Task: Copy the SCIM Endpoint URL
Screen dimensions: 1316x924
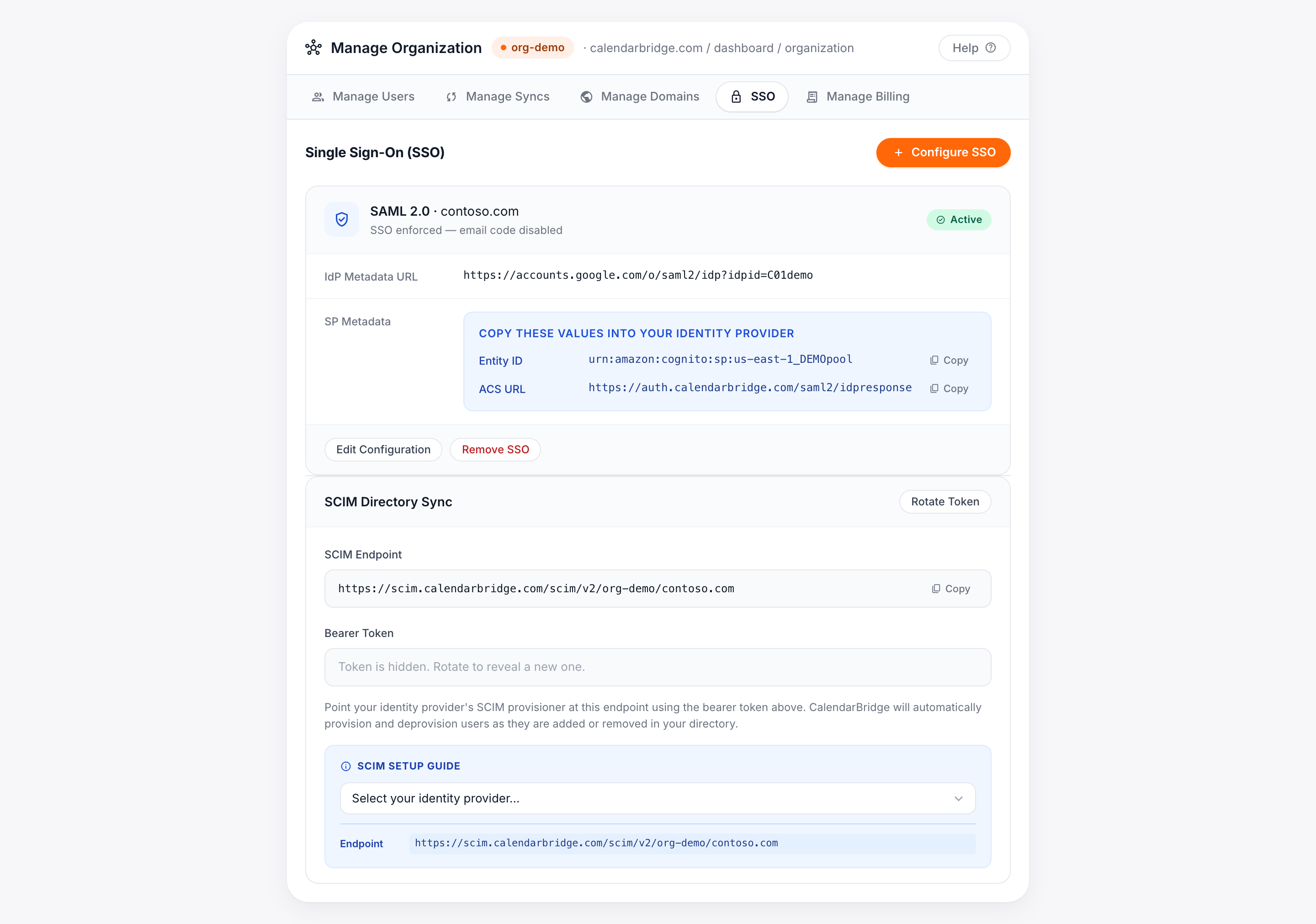Action: (x=951, y=589)
